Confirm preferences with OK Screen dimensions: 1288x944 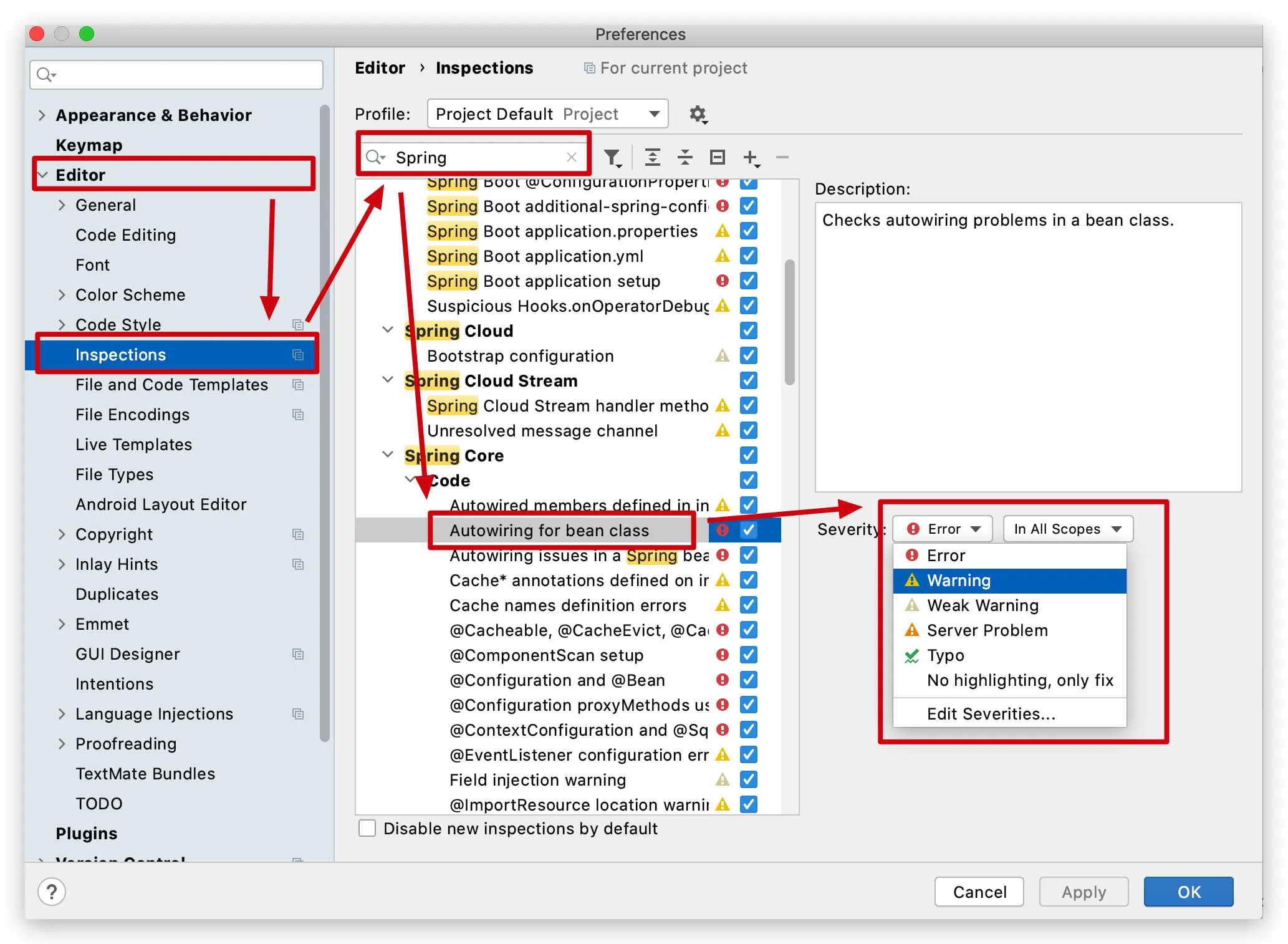(x=1188, y=892)
